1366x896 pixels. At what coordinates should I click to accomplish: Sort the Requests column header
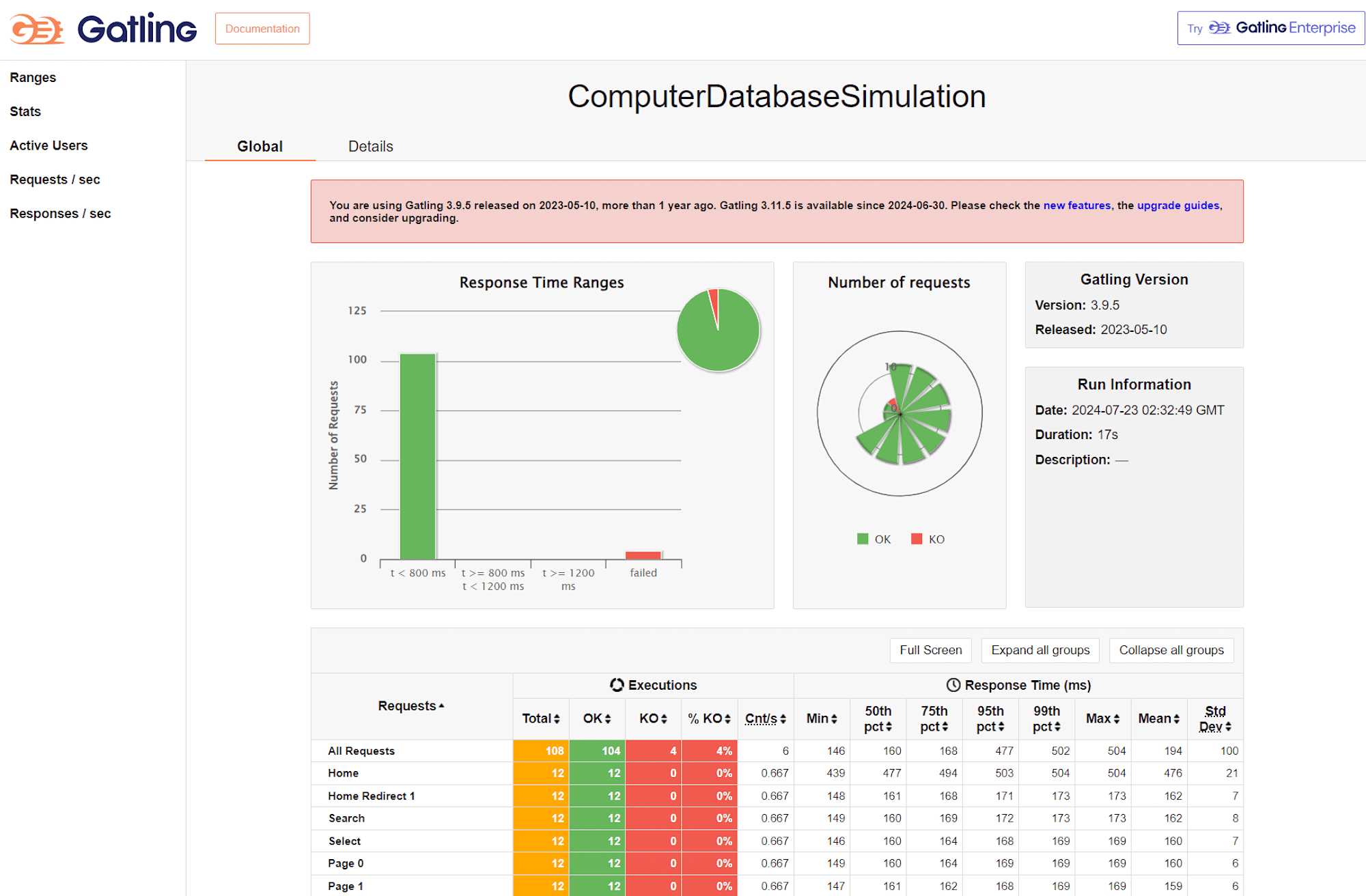point(411,706)
